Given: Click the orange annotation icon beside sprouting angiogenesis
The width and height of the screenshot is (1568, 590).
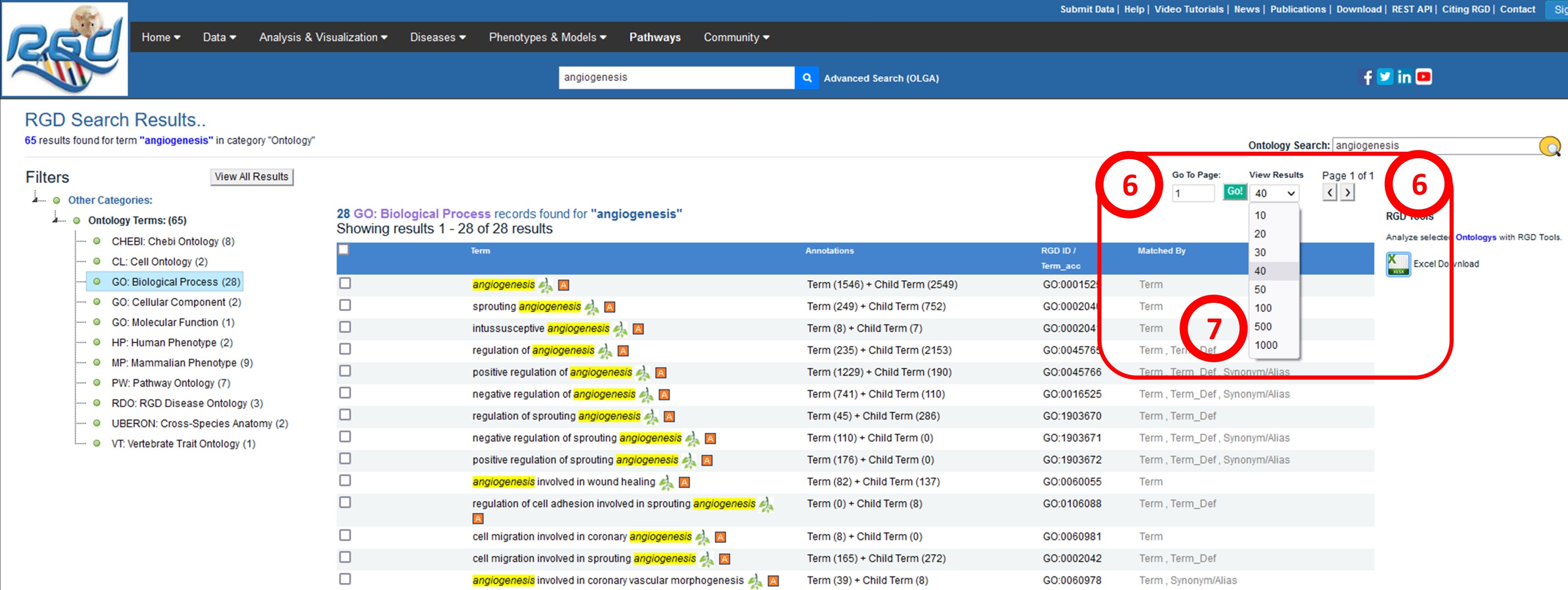Looking at the screenshot, I should [610, 307].
